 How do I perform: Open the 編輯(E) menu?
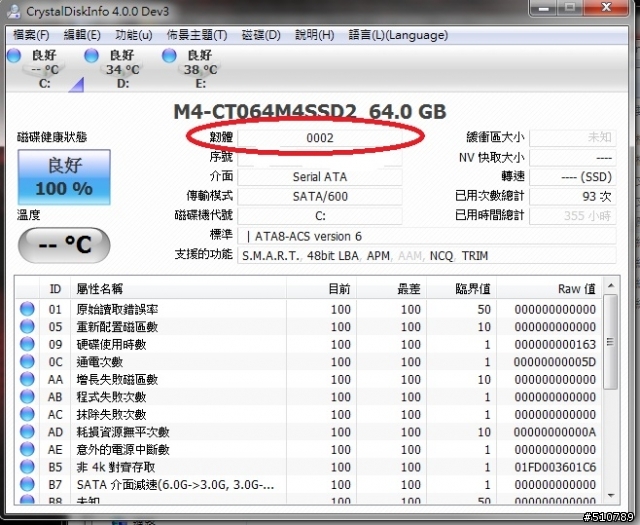(x=82, y=35)
